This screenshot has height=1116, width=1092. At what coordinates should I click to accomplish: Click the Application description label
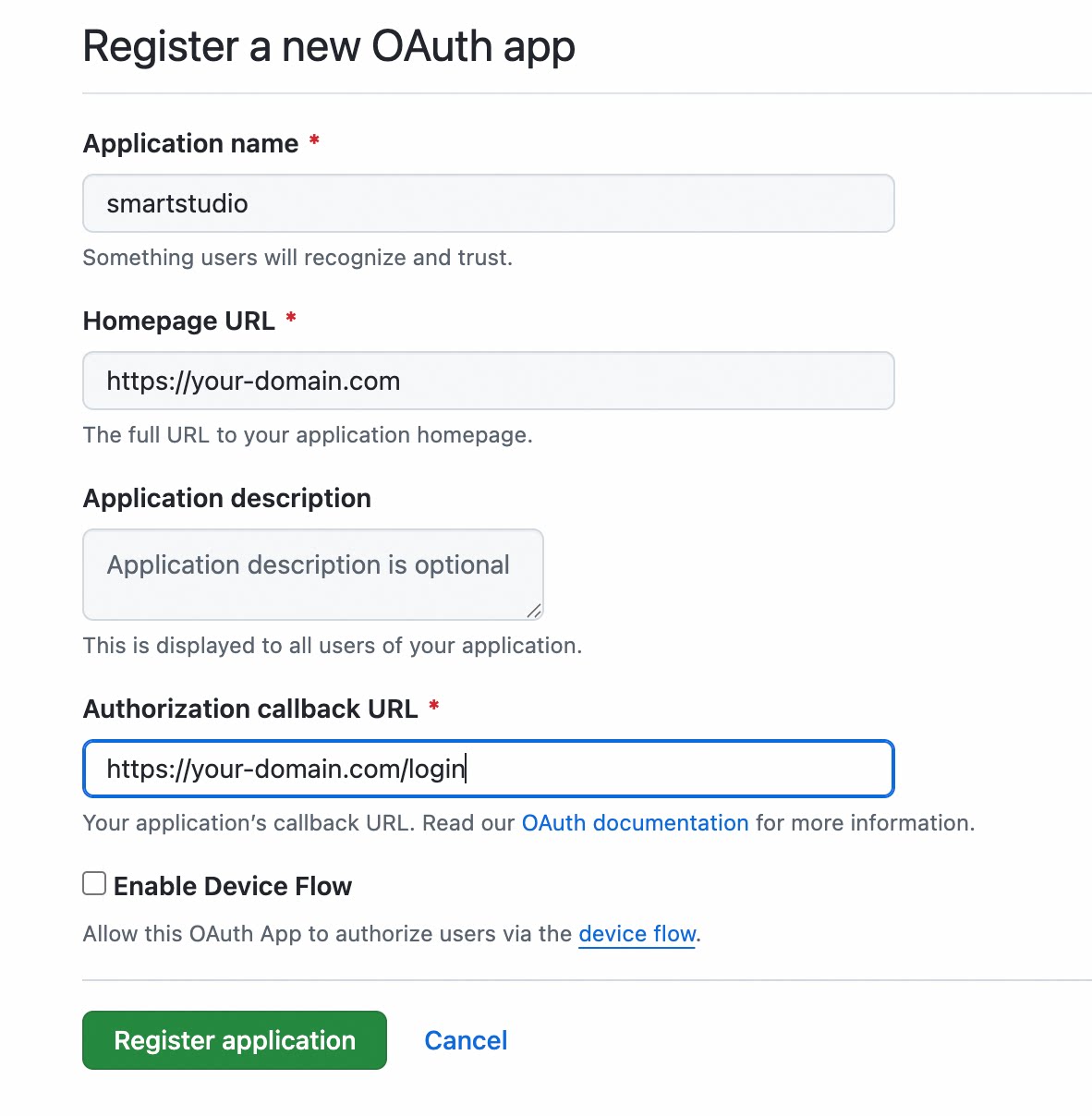click(227, 498)
